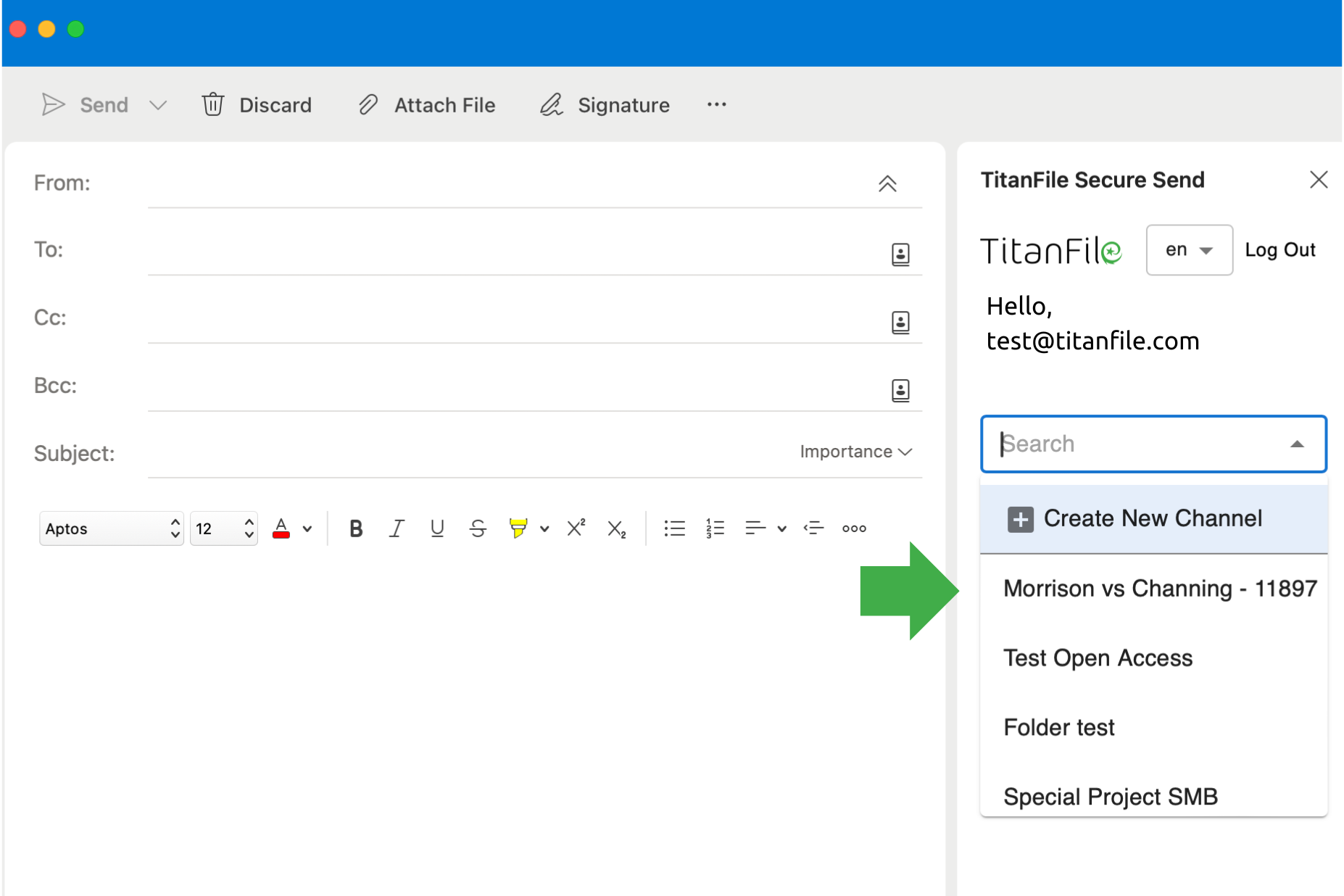Apply the yellow highlight color
1344x896 pixels.
pyautogui.click(x=518, y=528)
